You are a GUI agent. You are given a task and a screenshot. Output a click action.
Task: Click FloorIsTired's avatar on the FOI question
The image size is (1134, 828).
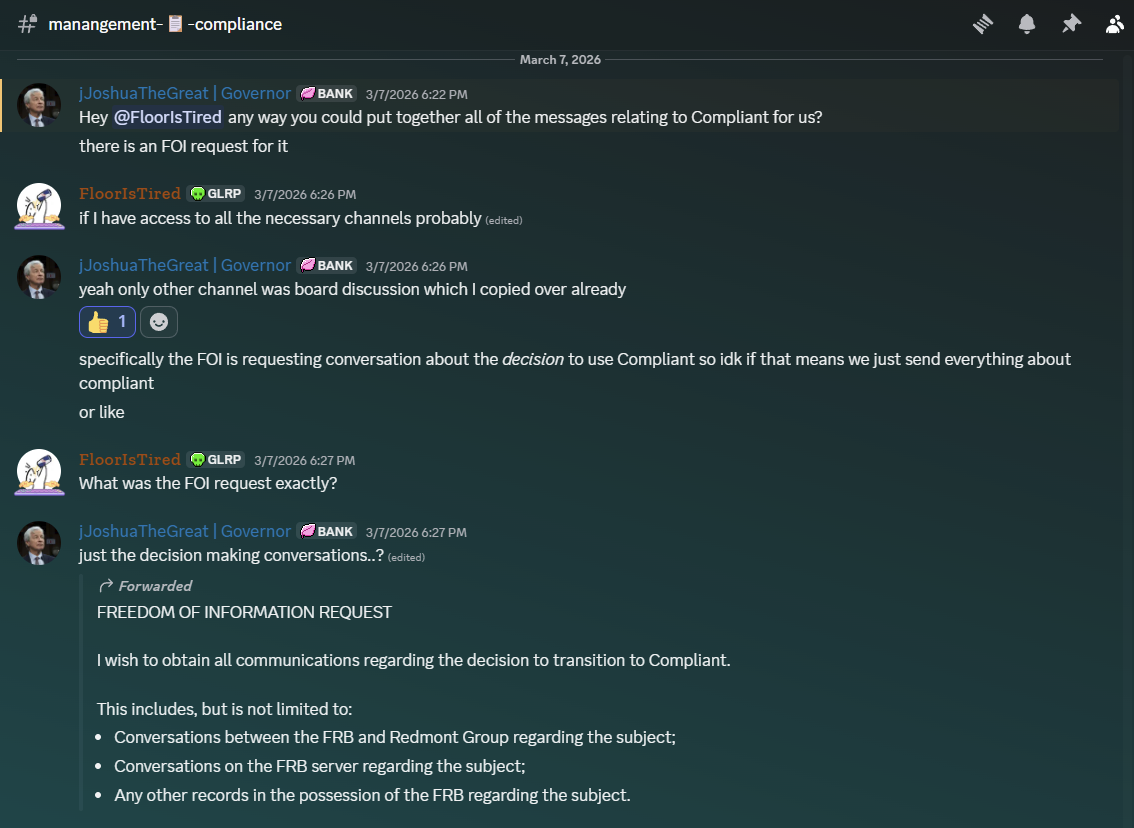tap(40, 471)
